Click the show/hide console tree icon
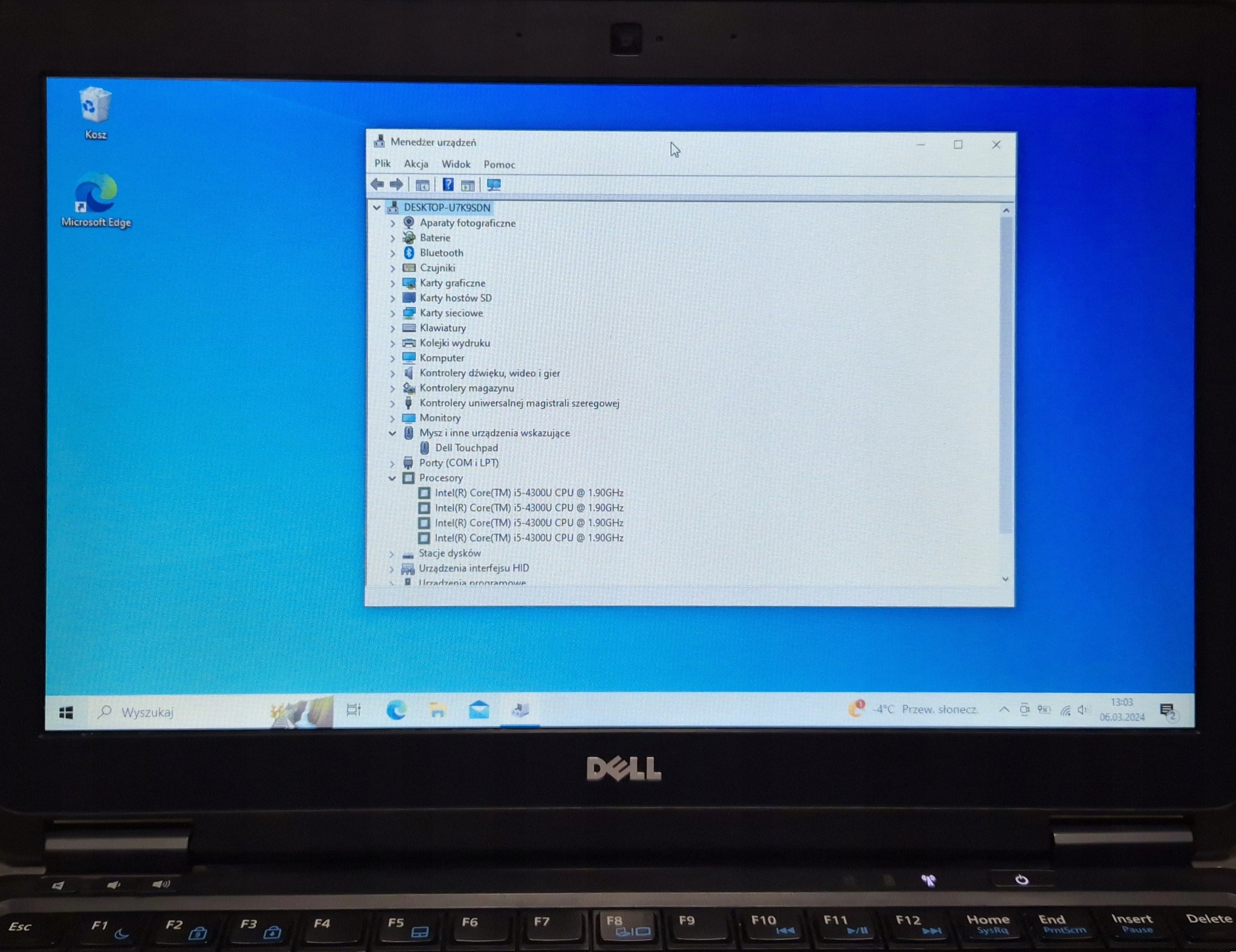1236x952 pixels. pyautogui.click(x=422, y=185)
